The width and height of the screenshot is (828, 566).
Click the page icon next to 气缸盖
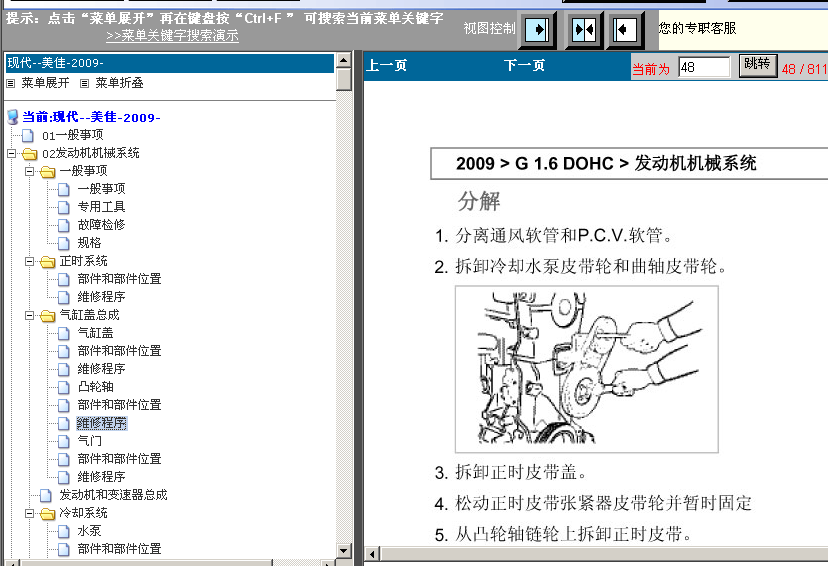pos(64,334)
